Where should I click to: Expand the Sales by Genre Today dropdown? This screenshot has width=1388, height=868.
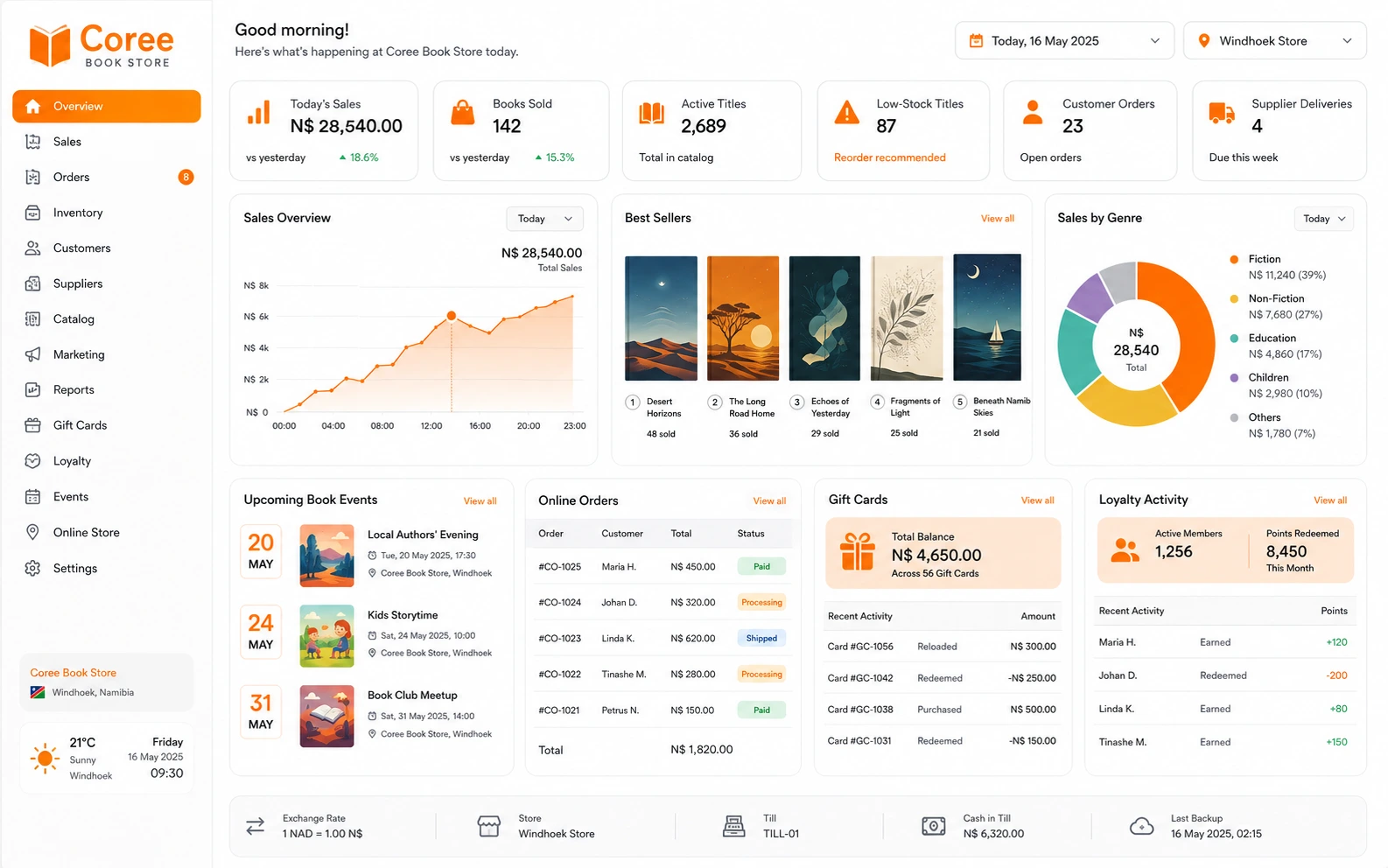pyautogui.click(x=1323, y=219)
